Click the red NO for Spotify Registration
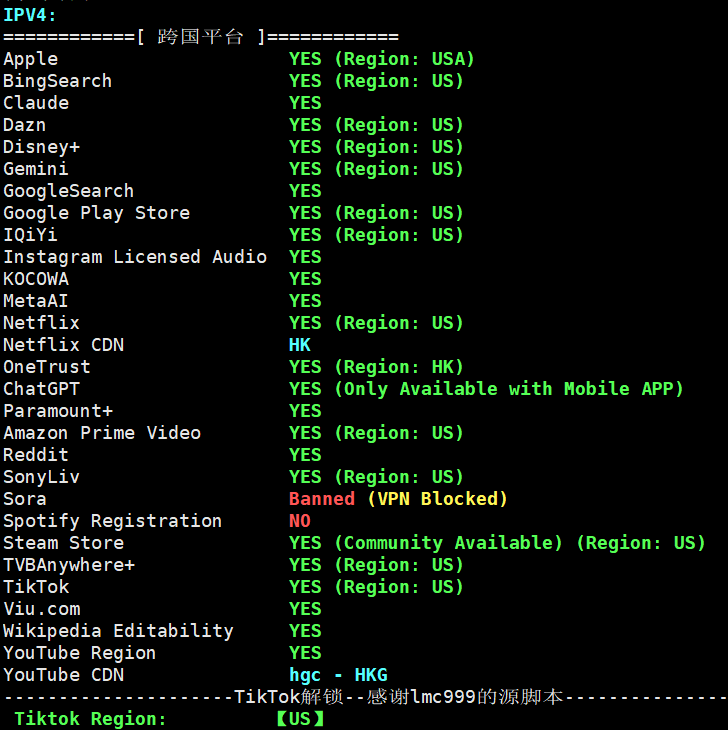Viewport: 728px width, 730px height. coord(300,521)
